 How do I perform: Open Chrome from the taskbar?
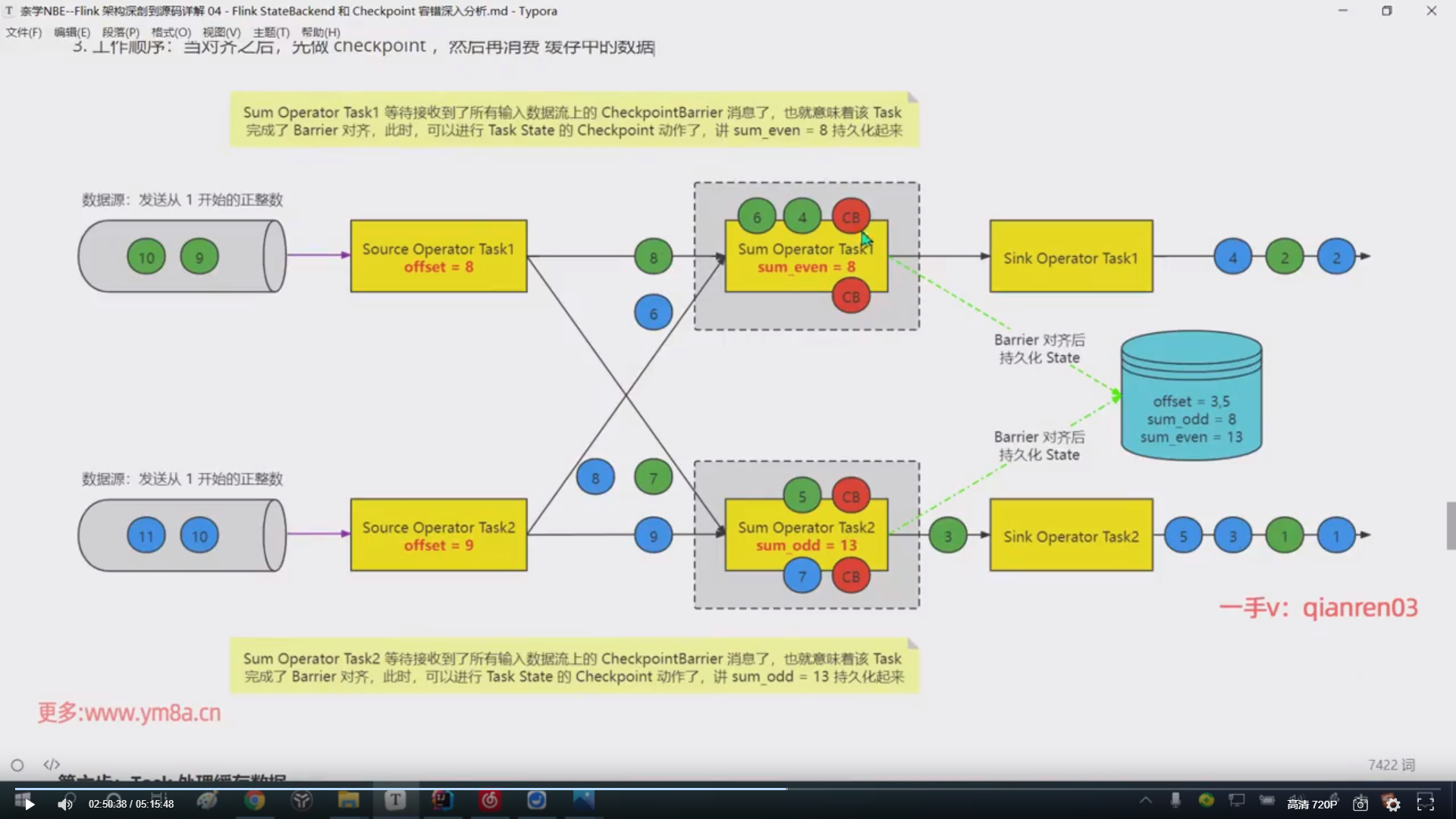click(255, 800)
